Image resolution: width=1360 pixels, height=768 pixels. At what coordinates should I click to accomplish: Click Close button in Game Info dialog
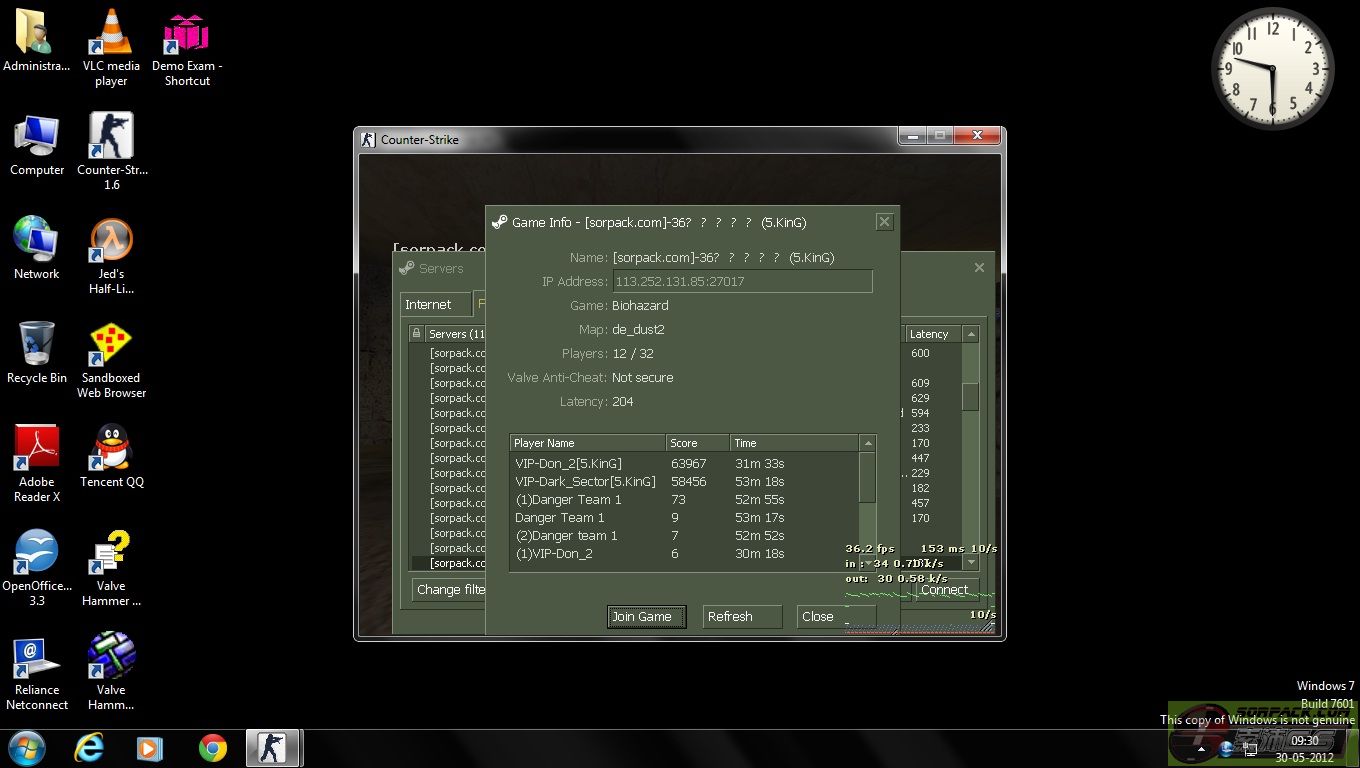coord(835,617)
